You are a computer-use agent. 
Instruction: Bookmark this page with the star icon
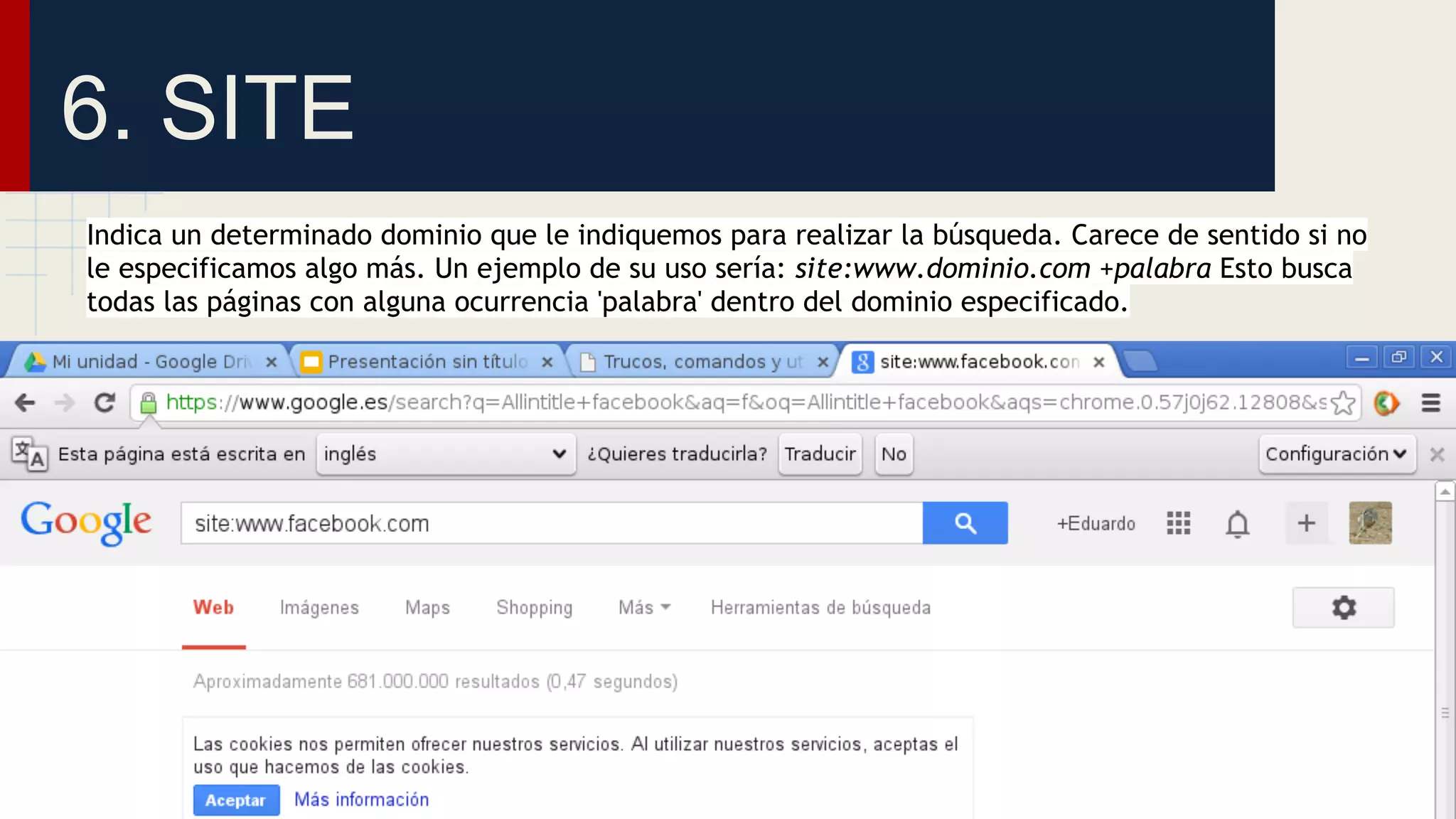pos(1343,403)
